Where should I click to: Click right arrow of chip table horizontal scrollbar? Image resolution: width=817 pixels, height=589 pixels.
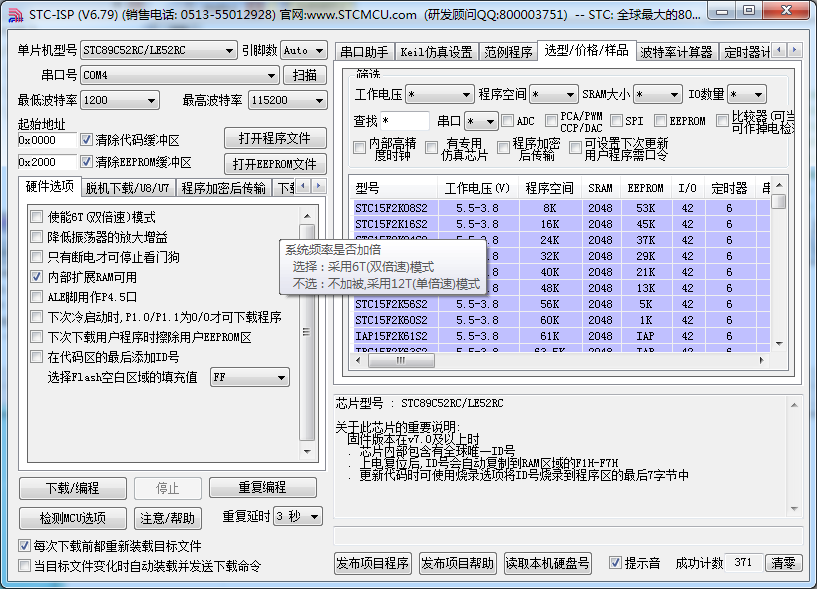pyautogui.click(x=762, y=360)
